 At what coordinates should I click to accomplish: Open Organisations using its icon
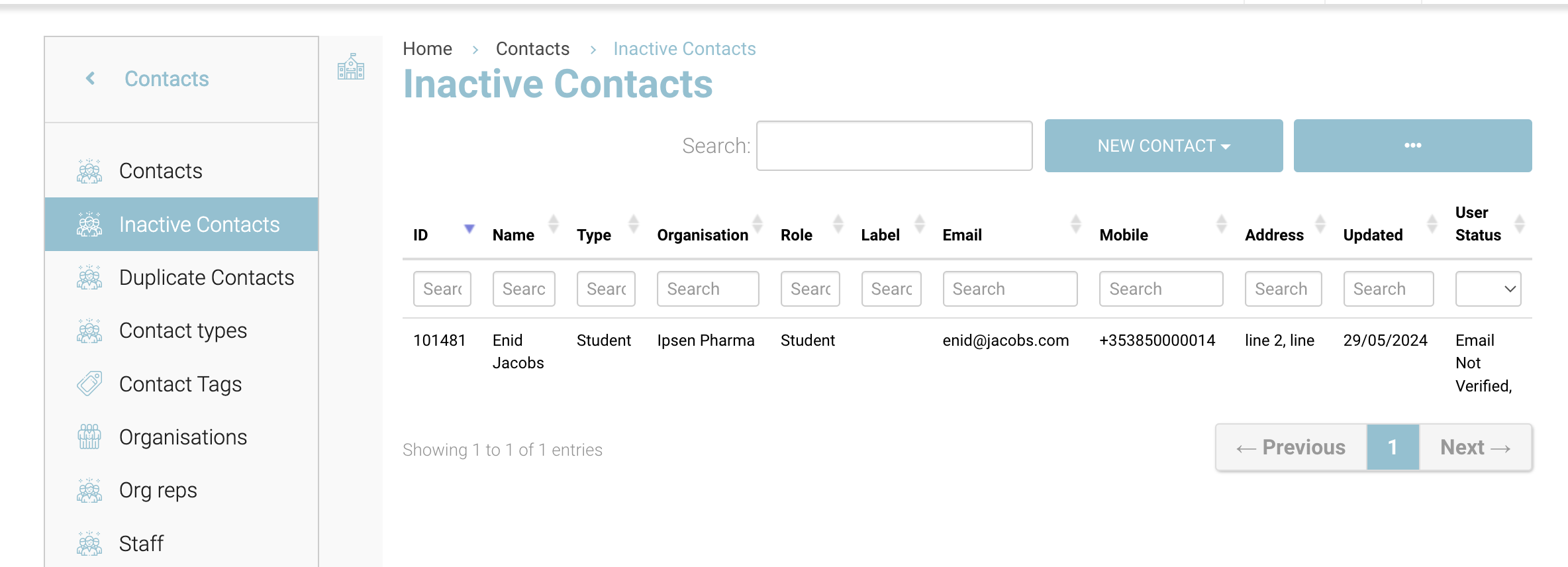[89, 437]
